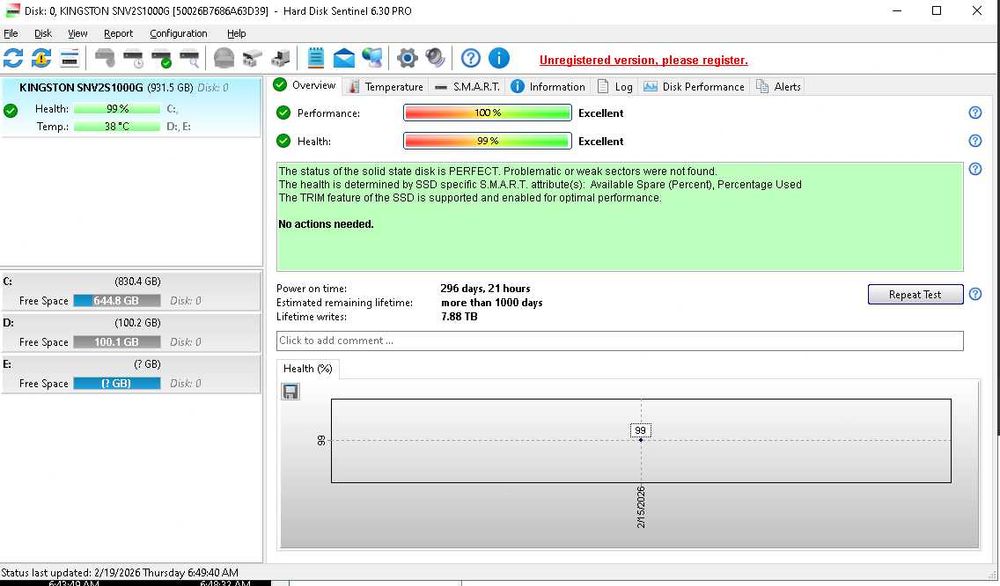The image size is (1000, 586).
Task: Select the KINGSTON SNV2S1000G disk entry
Action: coord(131,106)
